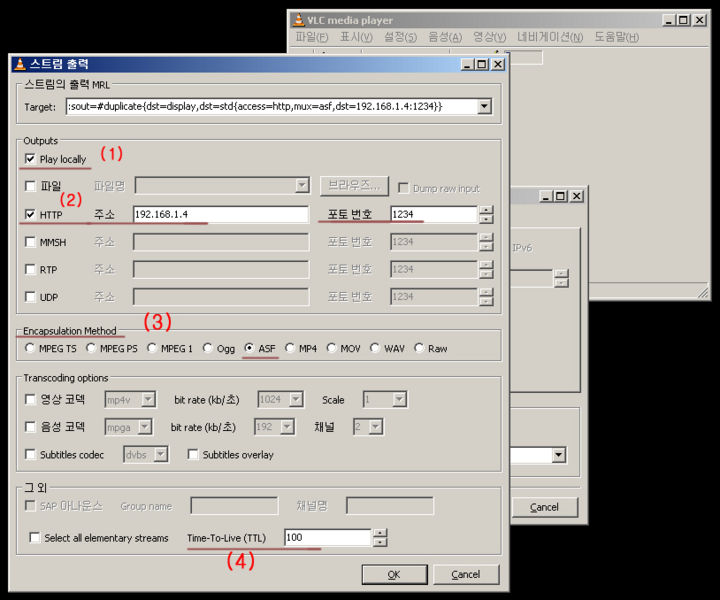This screenshot has height=600, width=720.
Task: Open the 음성(A) menu in VLC
Action: [444, 37]
